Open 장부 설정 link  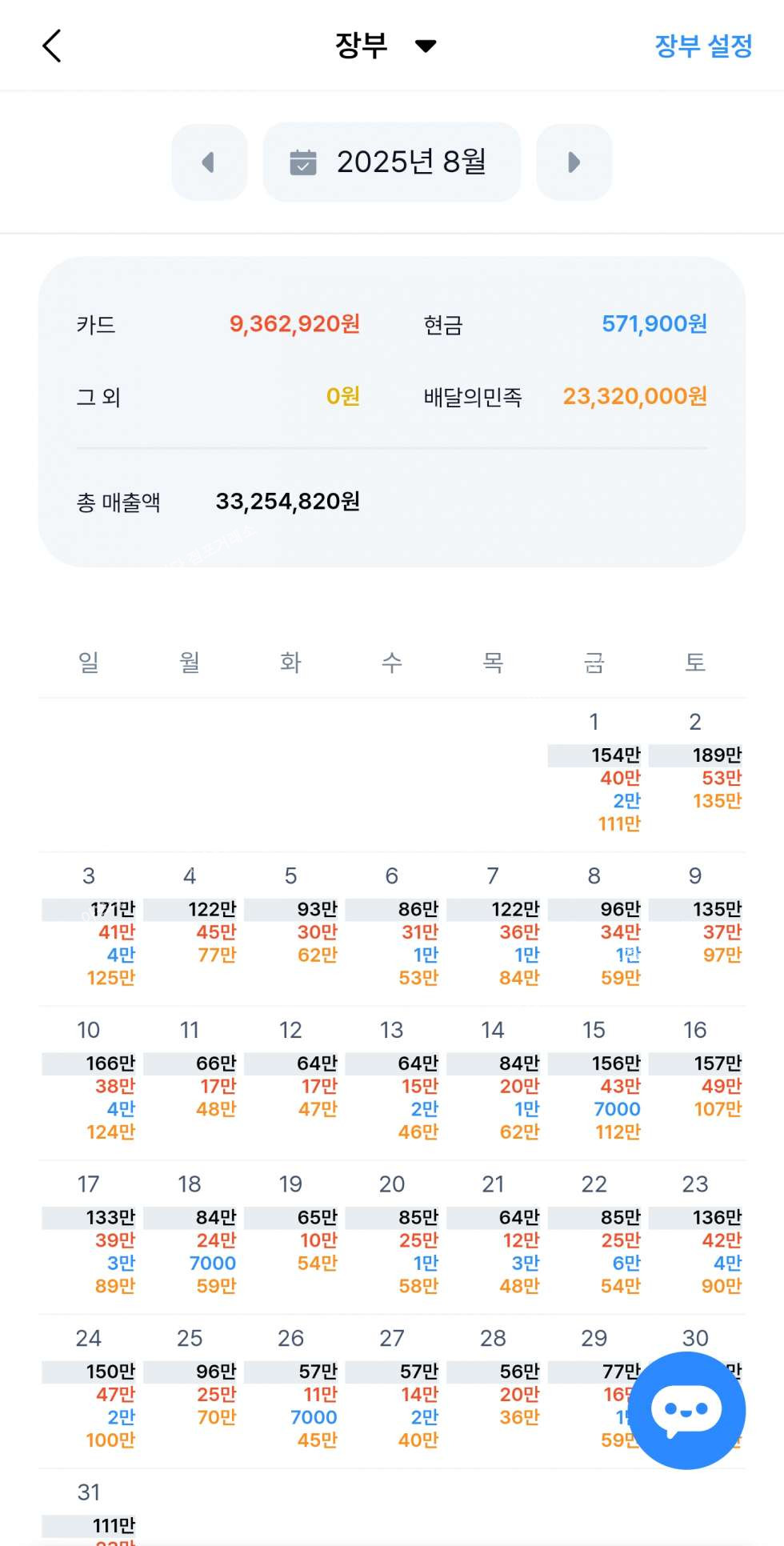(x=703, y=46)
